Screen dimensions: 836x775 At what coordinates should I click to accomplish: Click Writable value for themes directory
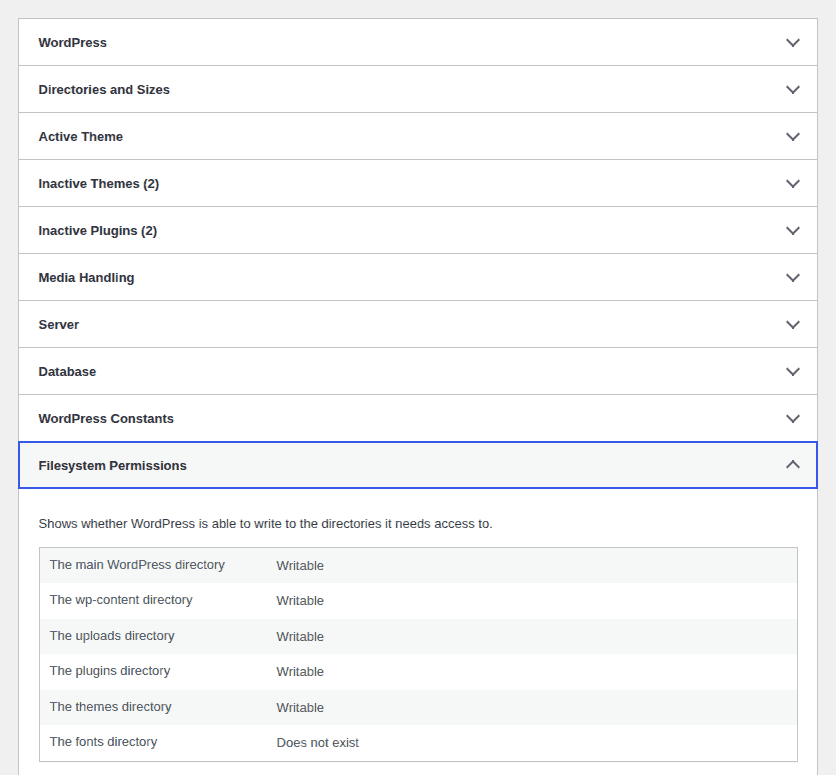pyautogui.click(x=300, y=707)
